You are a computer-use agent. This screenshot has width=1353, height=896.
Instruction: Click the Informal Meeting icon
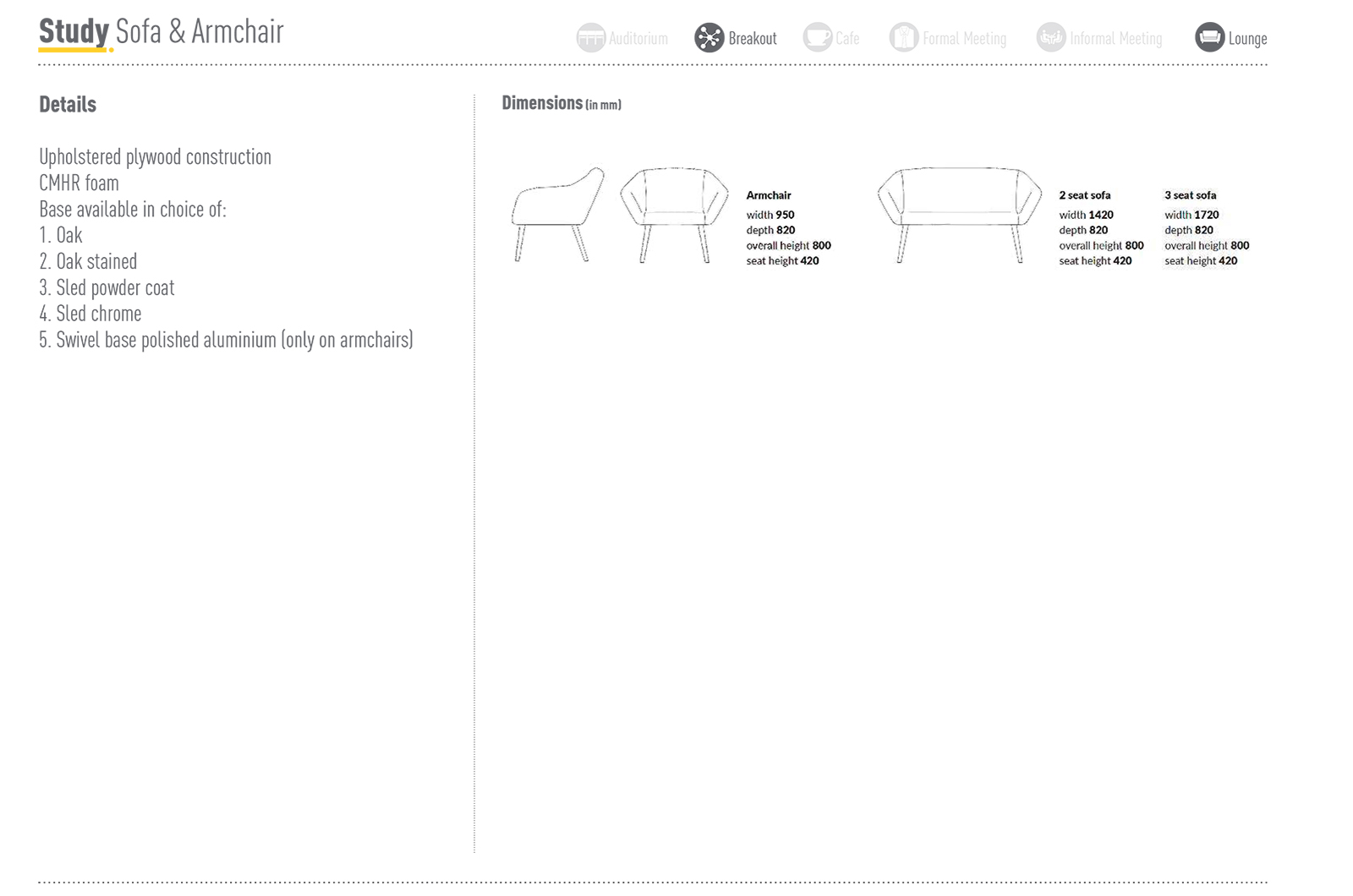point(1050,38)
